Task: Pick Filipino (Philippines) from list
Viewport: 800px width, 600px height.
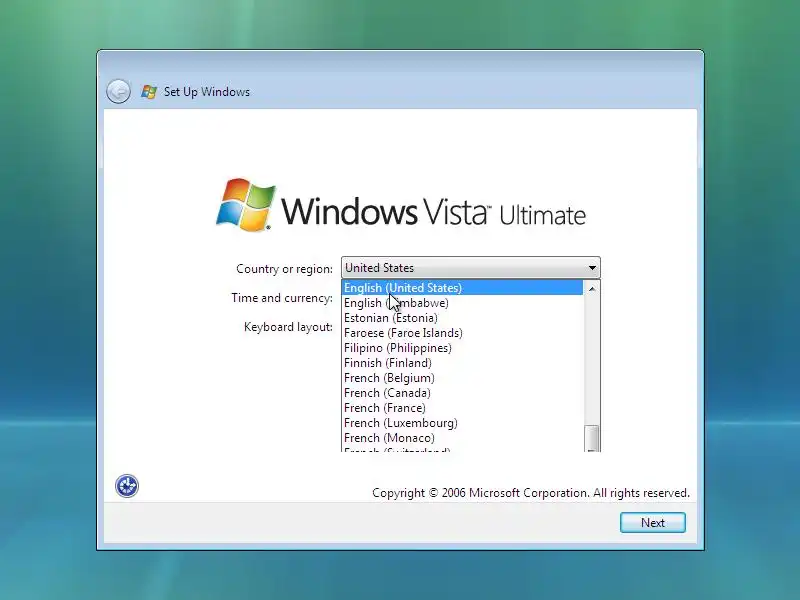Action: [462, 348]
